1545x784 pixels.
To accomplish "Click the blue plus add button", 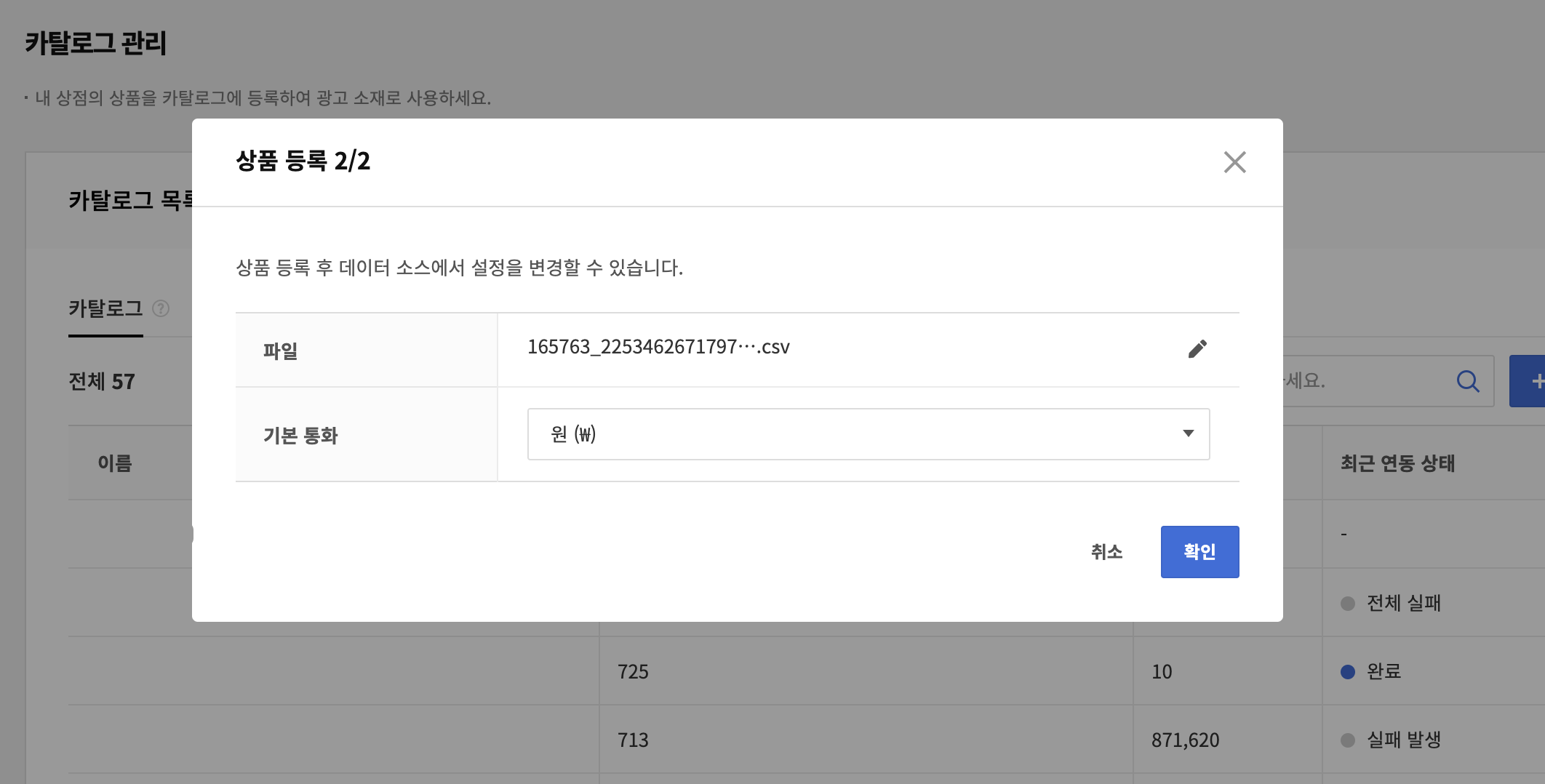I will pyautogui.click(x=1531, y=381).
